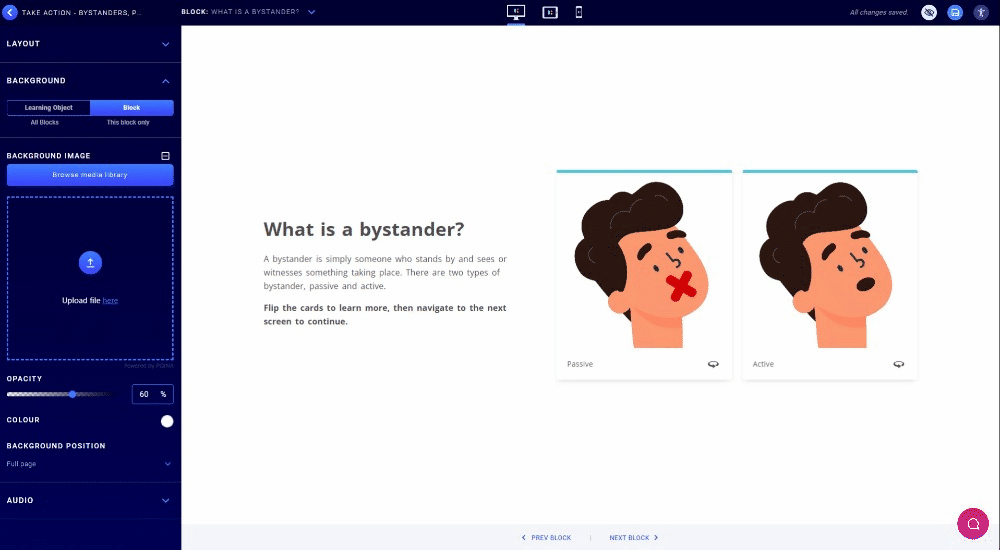
Task: Click the upload arrow circle icon
Action: [x=90, y=263]
